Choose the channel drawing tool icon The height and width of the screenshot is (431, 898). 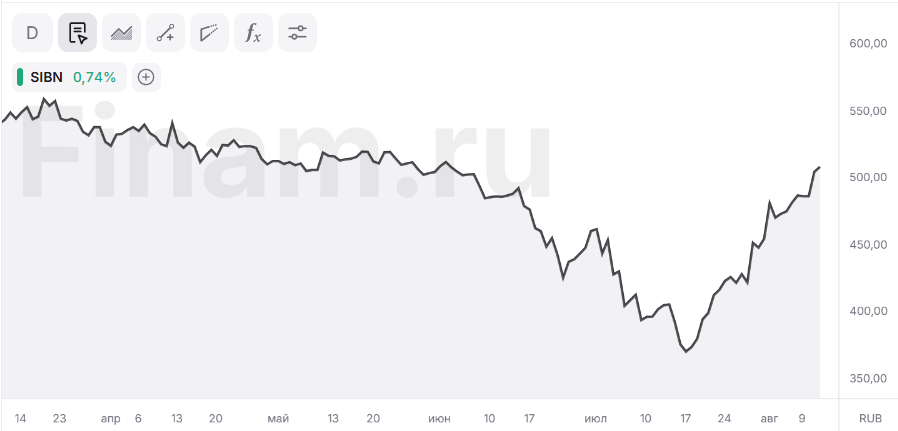point(210,33)
